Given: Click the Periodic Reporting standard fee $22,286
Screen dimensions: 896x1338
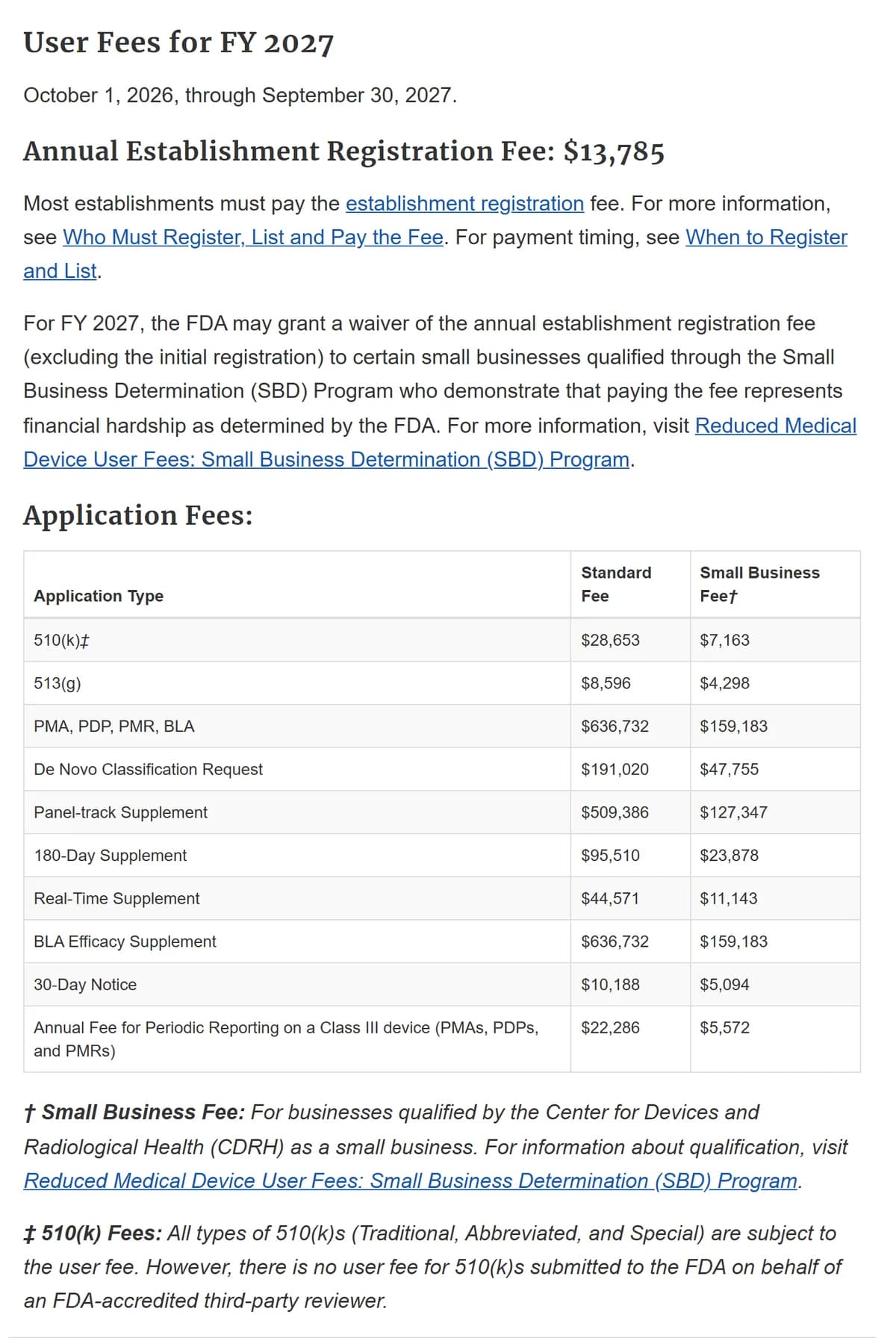Looking at the screenshot, I should tap(611, 1027).
